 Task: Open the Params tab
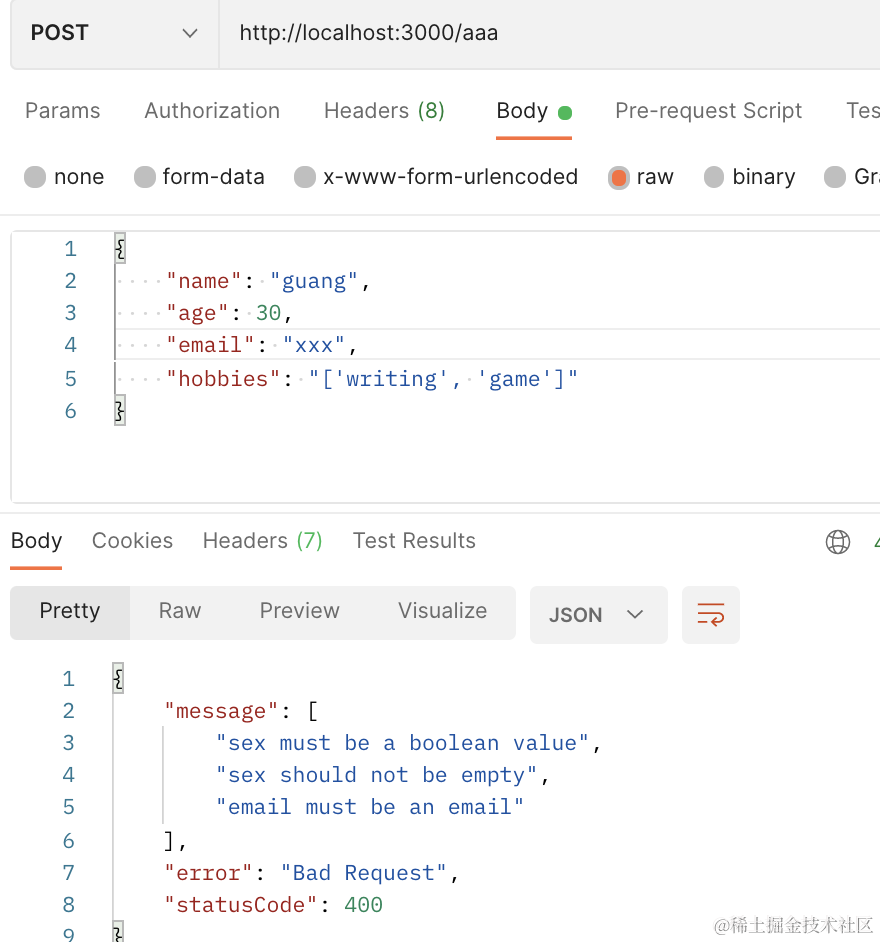[62, 111]
